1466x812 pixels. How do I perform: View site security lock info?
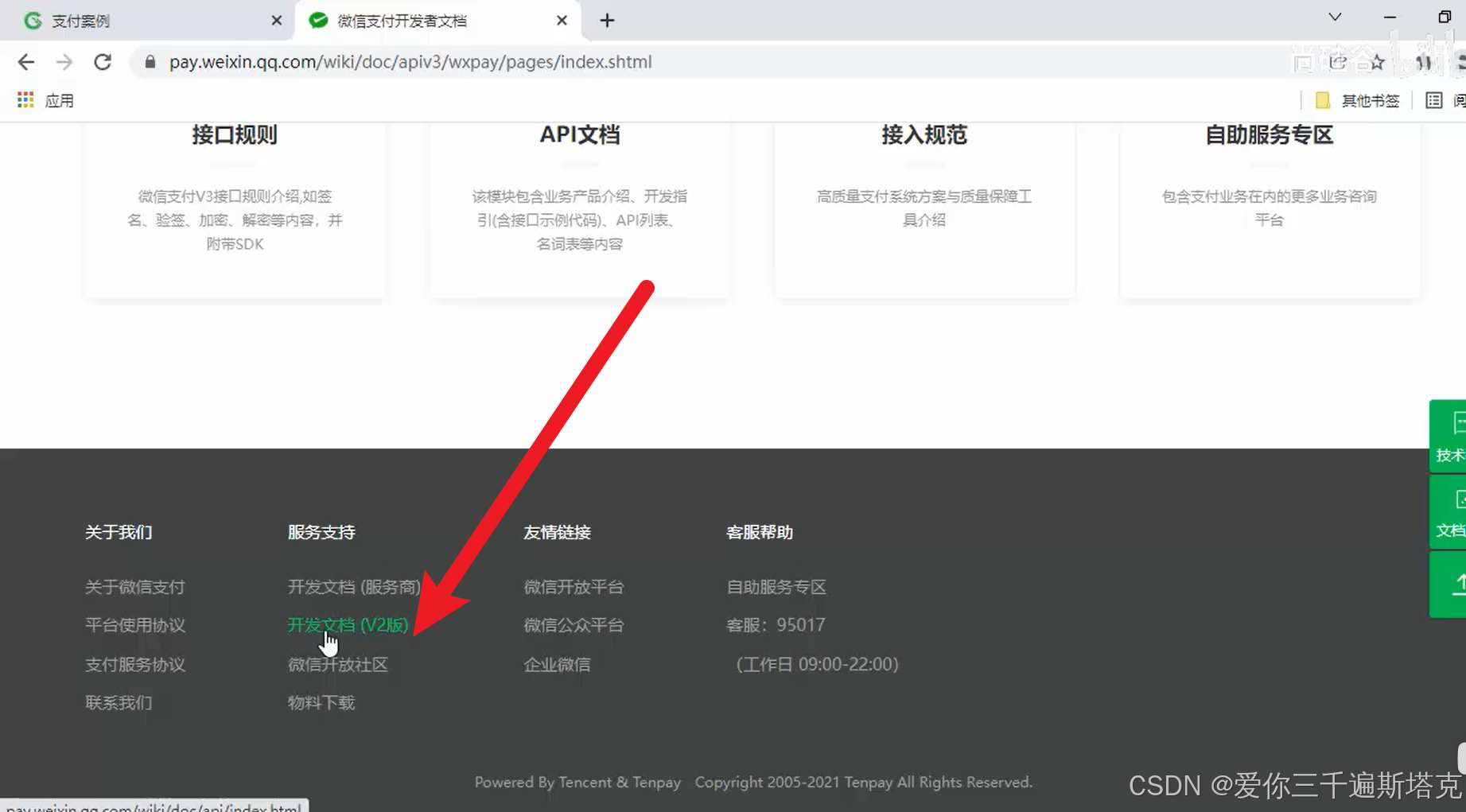150,62
